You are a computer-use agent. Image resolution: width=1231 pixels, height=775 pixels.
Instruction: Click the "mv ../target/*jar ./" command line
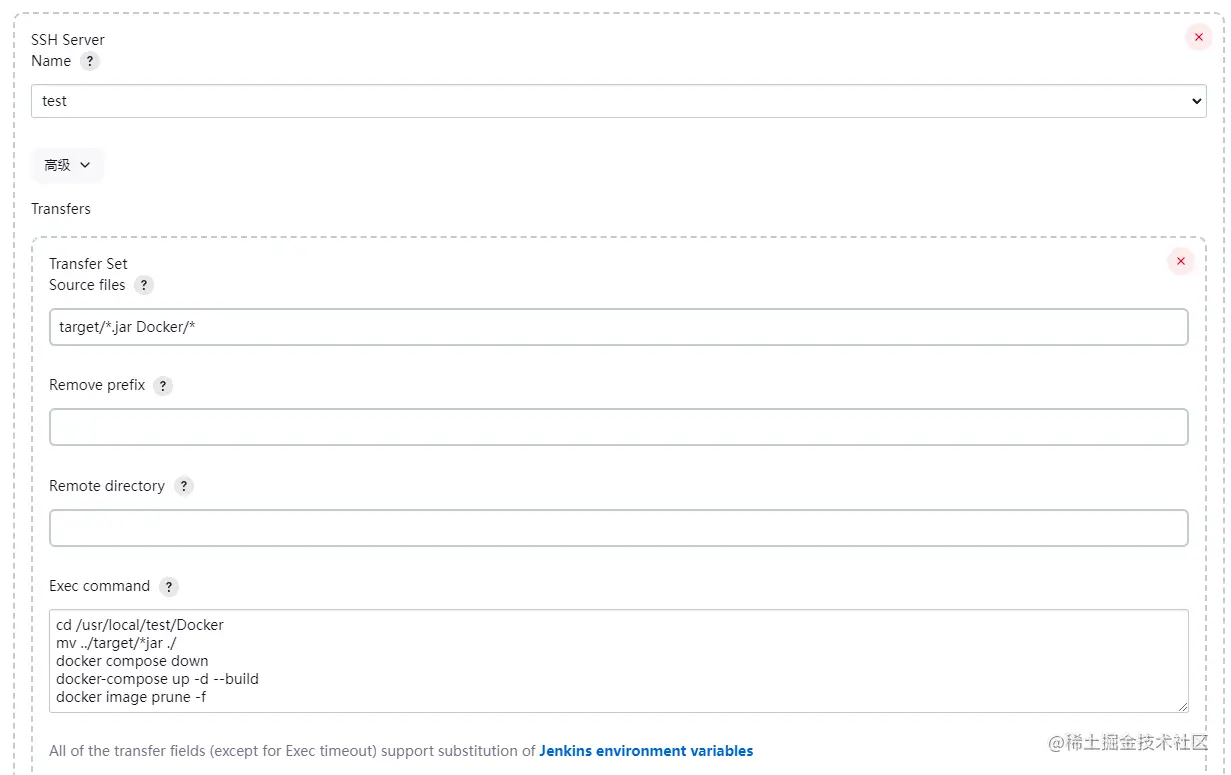pyautogui.click(x=116, y=643)
